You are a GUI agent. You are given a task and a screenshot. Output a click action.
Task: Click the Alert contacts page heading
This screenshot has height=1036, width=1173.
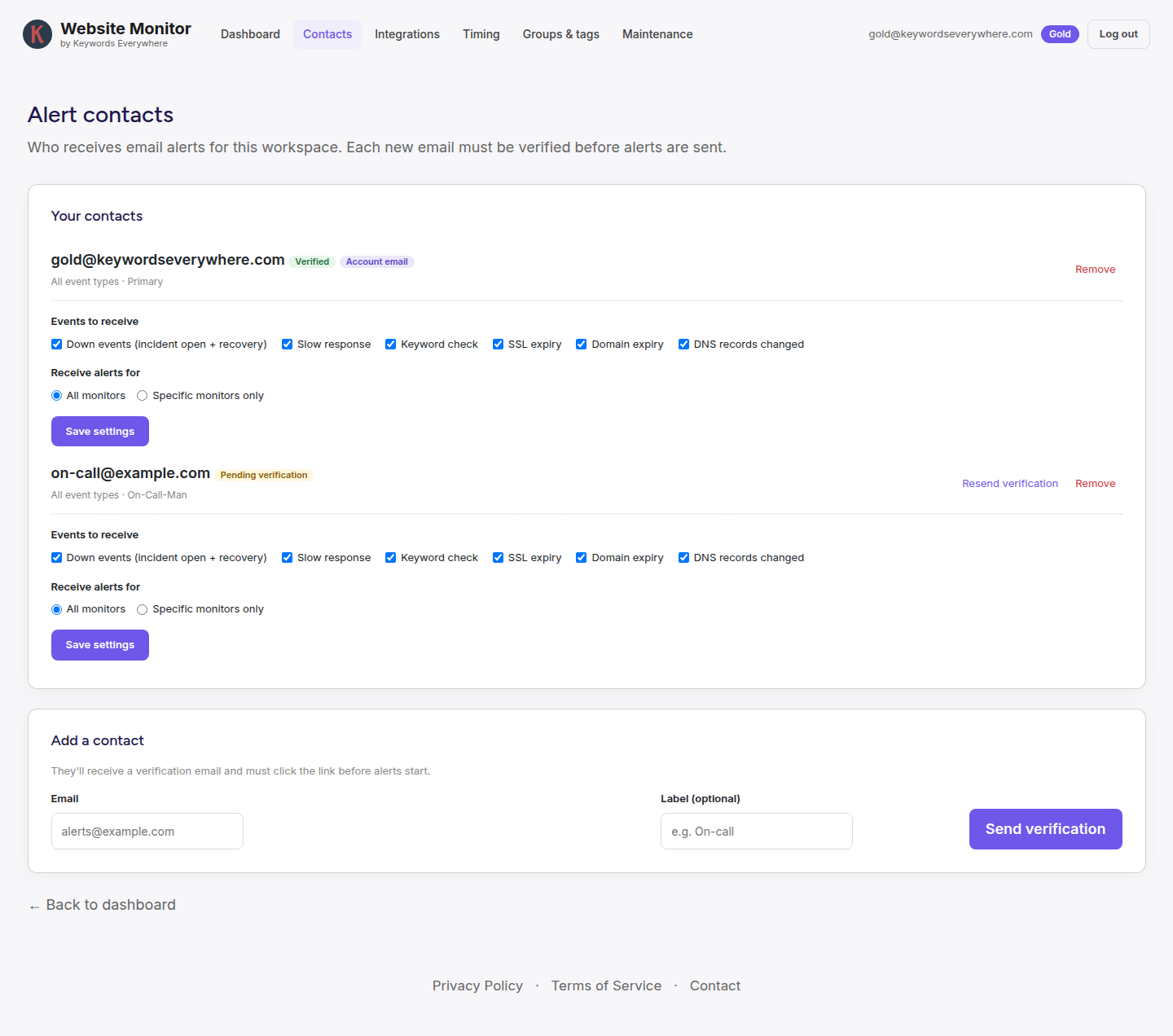click(101, 115)
